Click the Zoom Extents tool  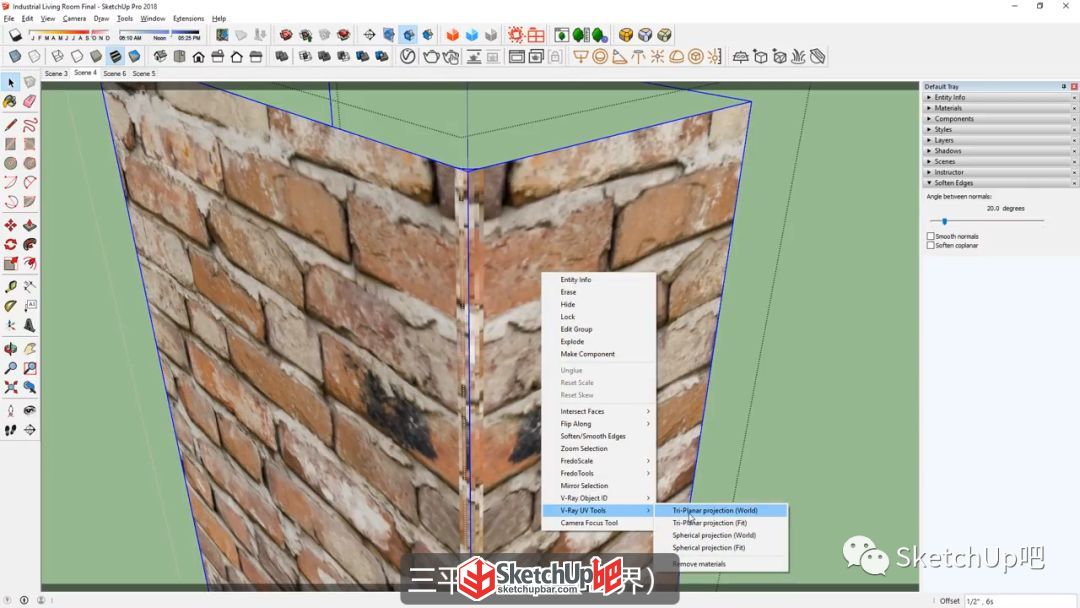10,388
